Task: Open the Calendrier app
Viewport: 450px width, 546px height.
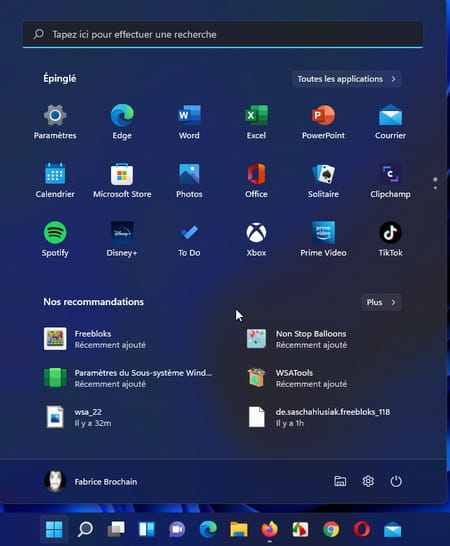Action: point(55,180)
